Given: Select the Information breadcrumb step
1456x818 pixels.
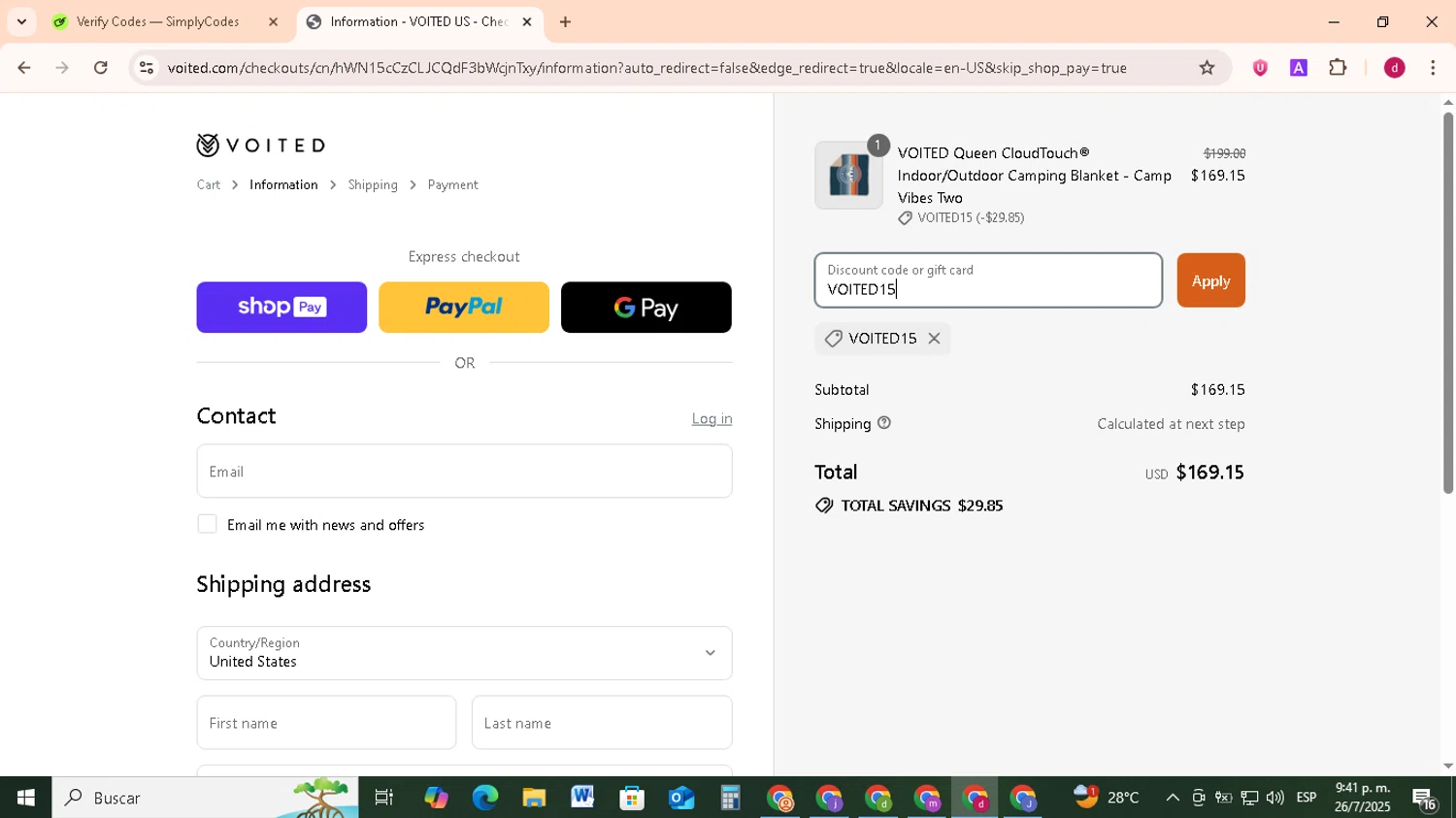Looking at the screenshot, I should pos(283,184).
